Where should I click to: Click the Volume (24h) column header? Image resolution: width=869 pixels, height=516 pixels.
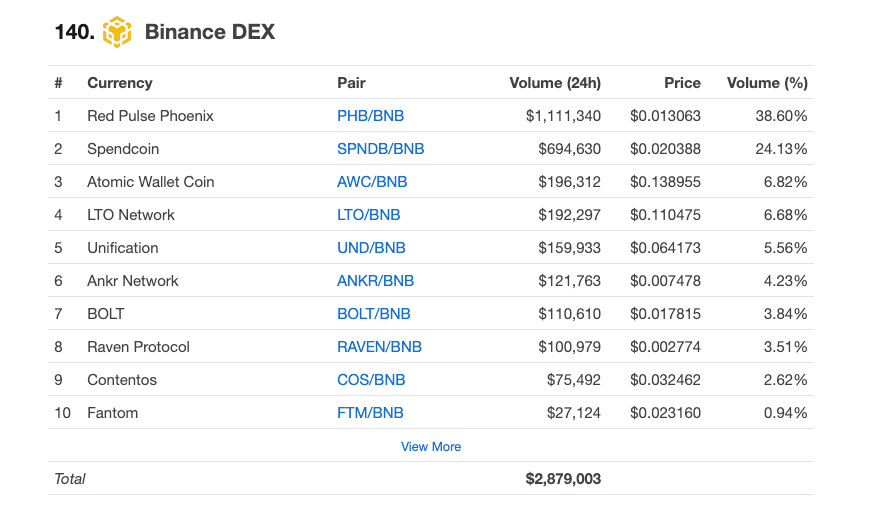coord(555,83)
